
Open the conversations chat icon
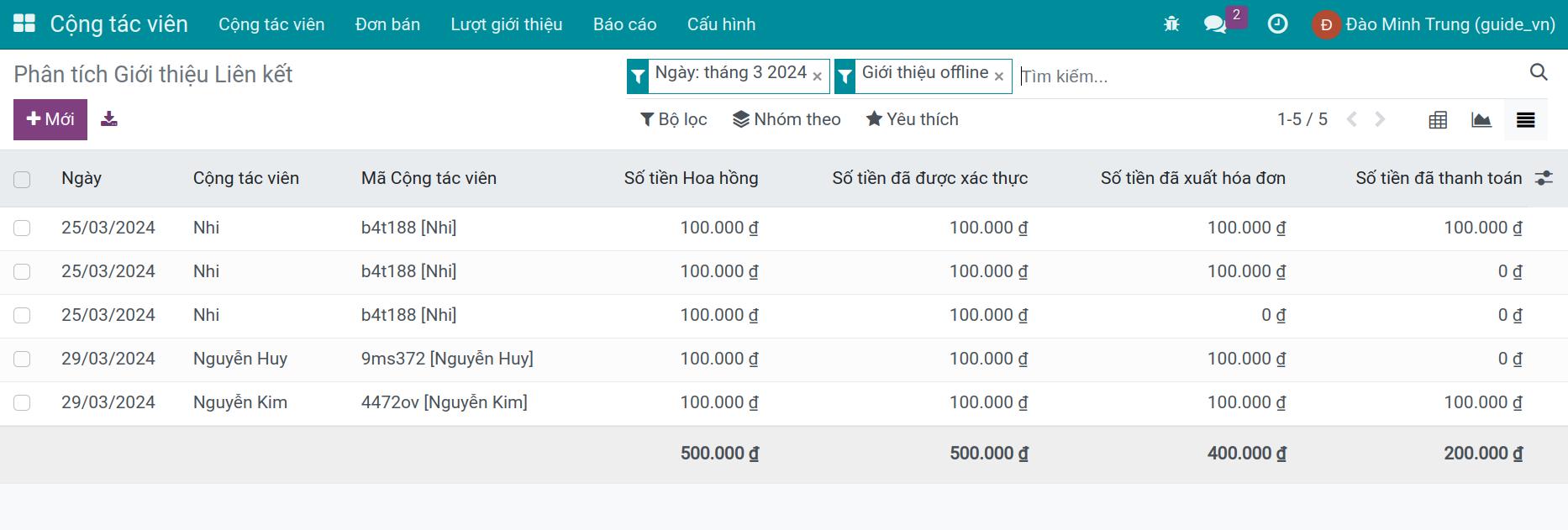tap(1215, 24)
